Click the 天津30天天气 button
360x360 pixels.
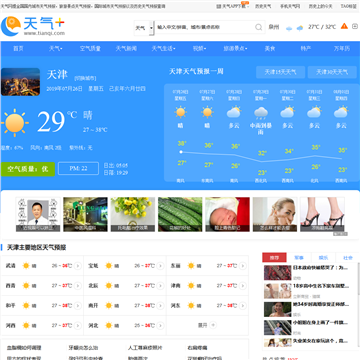coord(332,72)
